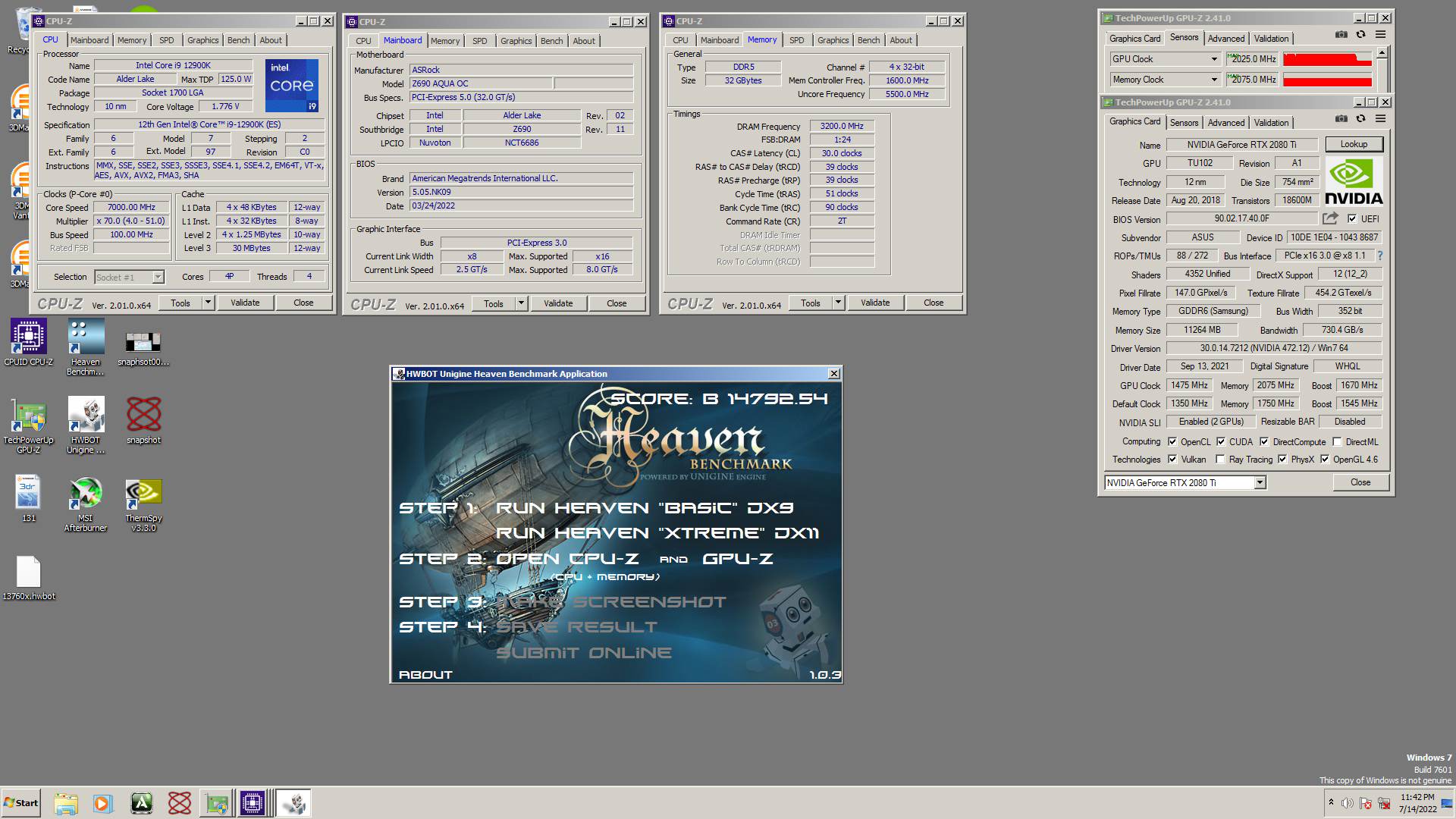The width and height of the screenshot is (1456, 819).
Task: Click Close button in GPU-Z Graphics Card window
Action: (1360, 482)
